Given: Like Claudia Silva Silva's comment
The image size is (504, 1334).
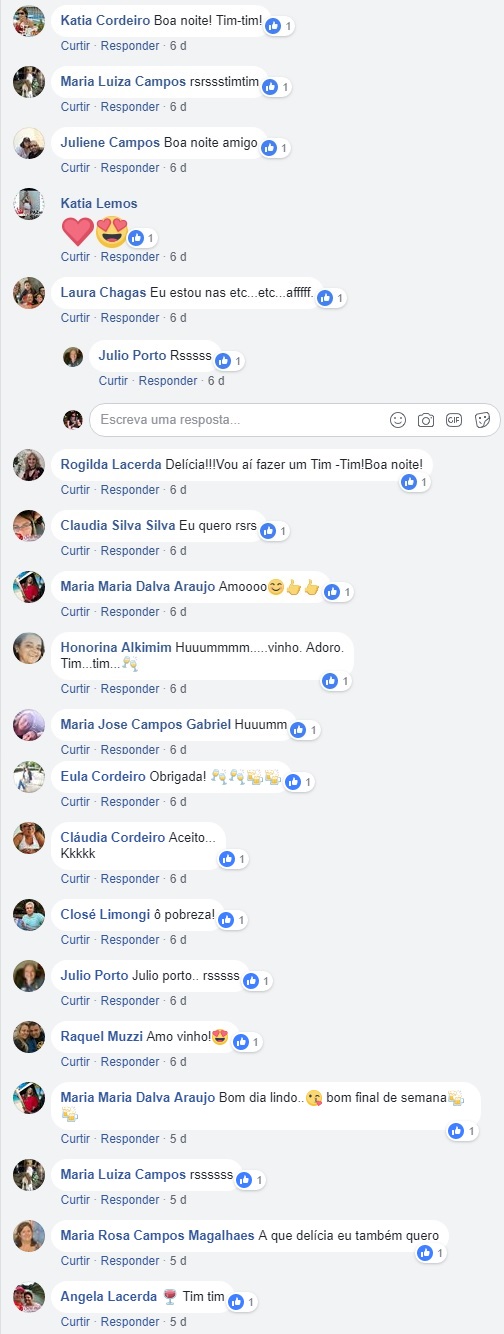Looking at the screenshot, I should click(75, 551).
